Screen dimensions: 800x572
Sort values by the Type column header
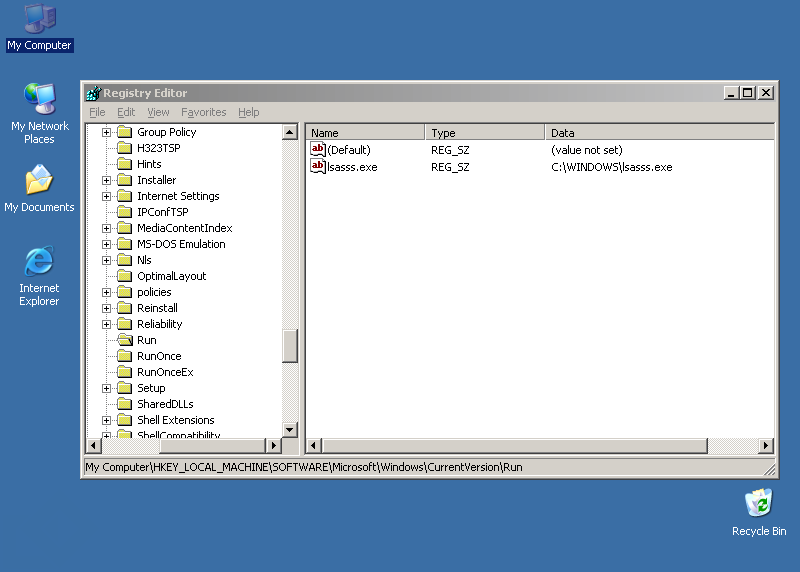[485, 133]
